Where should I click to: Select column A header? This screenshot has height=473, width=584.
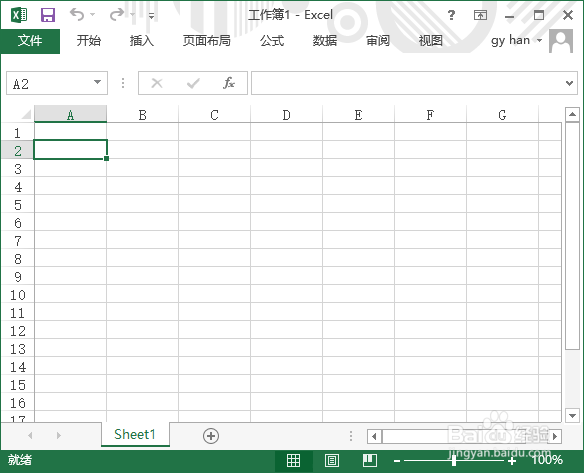point(70,114)
